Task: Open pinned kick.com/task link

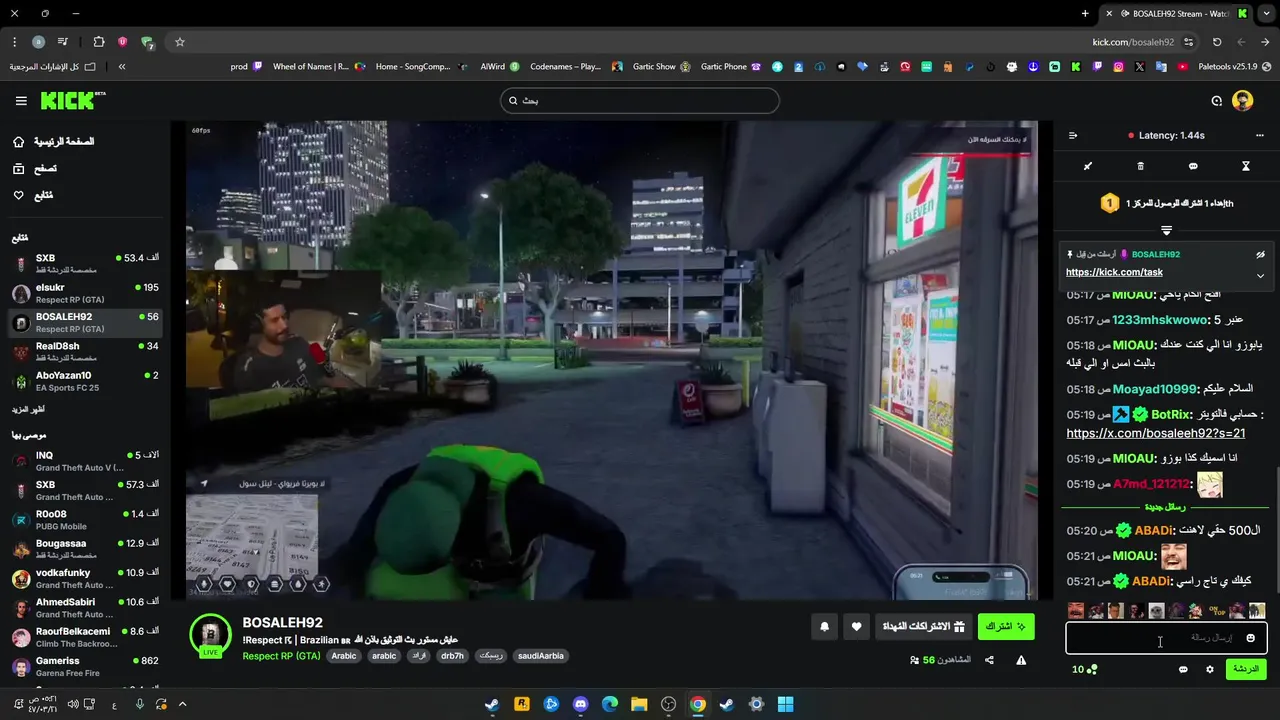Action: click(x=1114, y=272)
